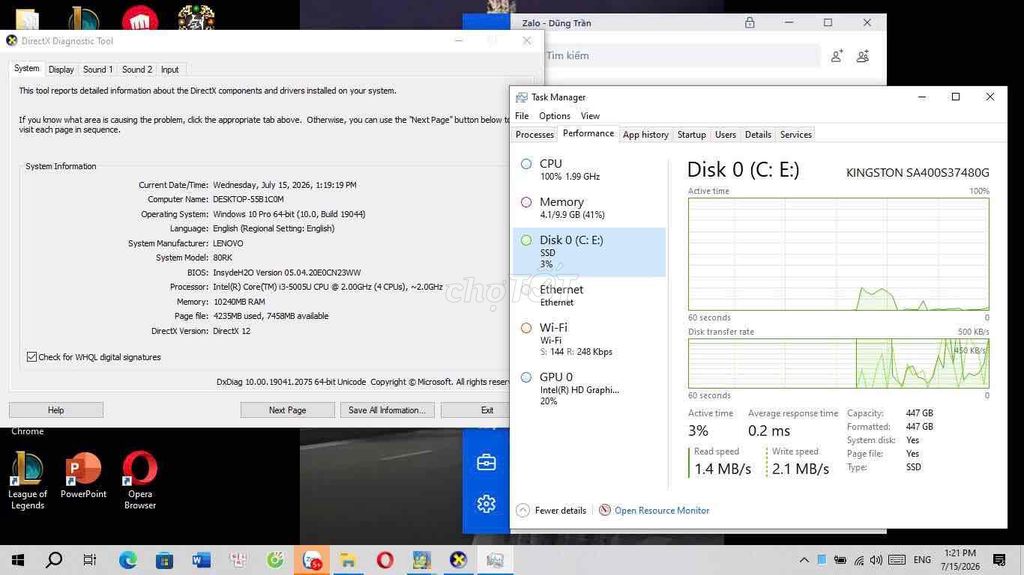Select Ethernet in performance list
The height and width of the screenshot is (575, 1024).
589,295
